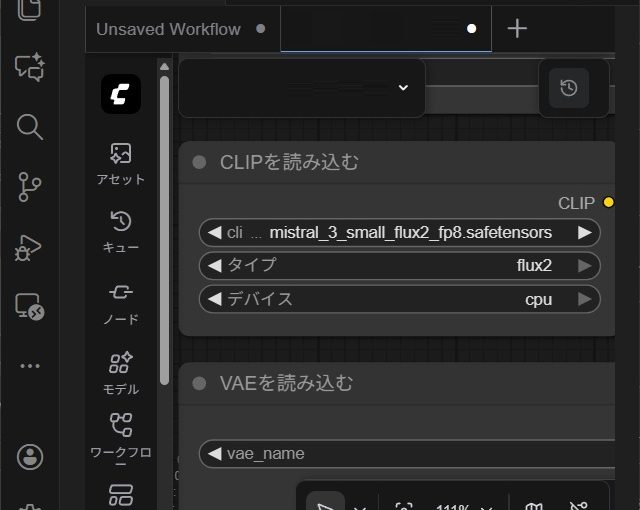Select the VAEを読み込む node title

[286, 383]
